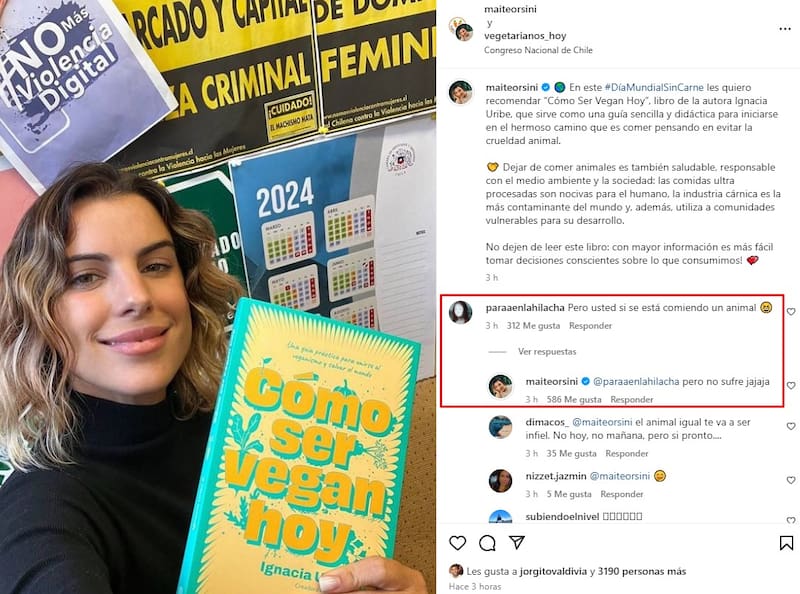
Task: Open @paraaenlahilacha mention in reply
Action: [636, 381]
